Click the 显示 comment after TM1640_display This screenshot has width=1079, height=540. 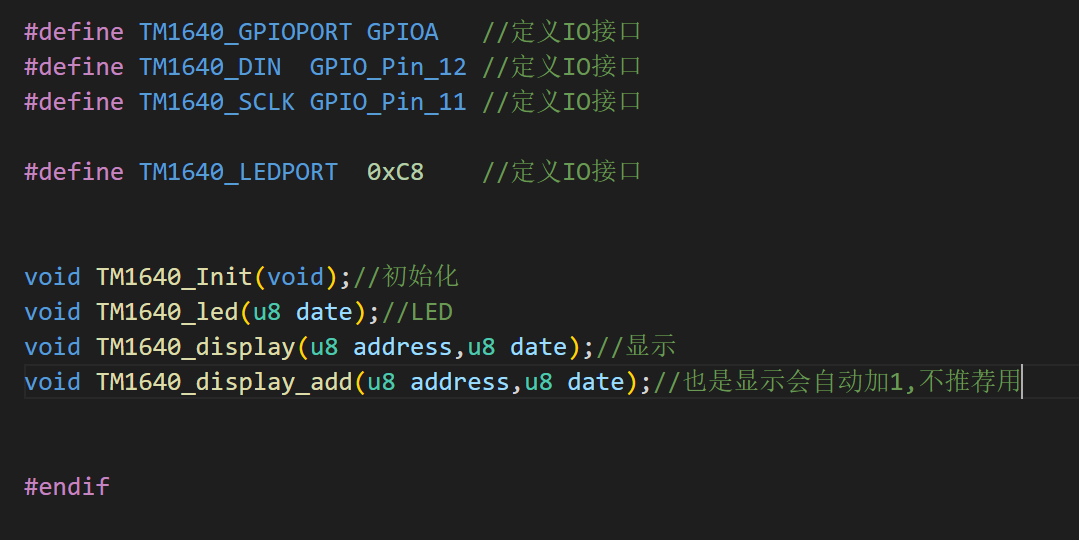point(650,347)
